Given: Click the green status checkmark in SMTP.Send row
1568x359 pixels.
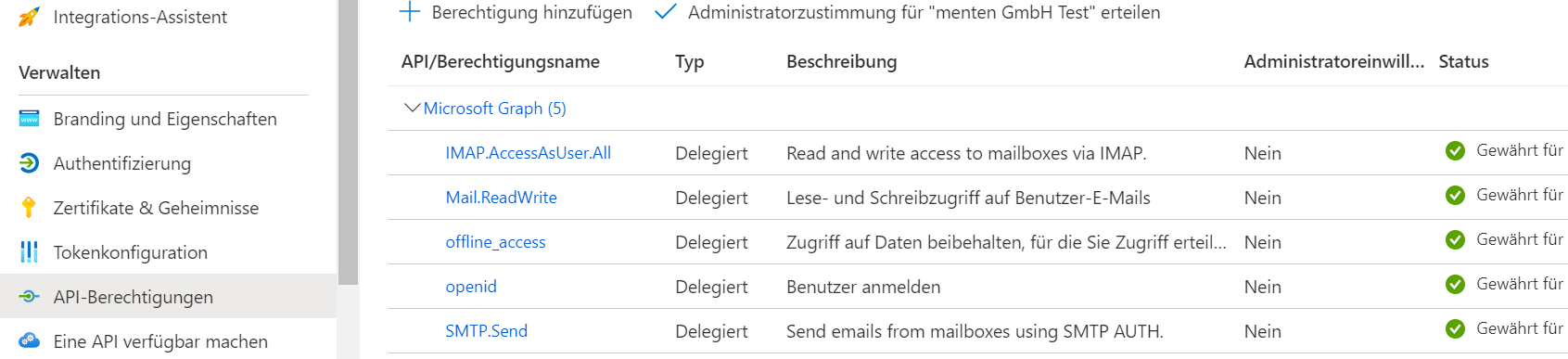Looking at the screenshot, I should click(x=1455, y=329).
